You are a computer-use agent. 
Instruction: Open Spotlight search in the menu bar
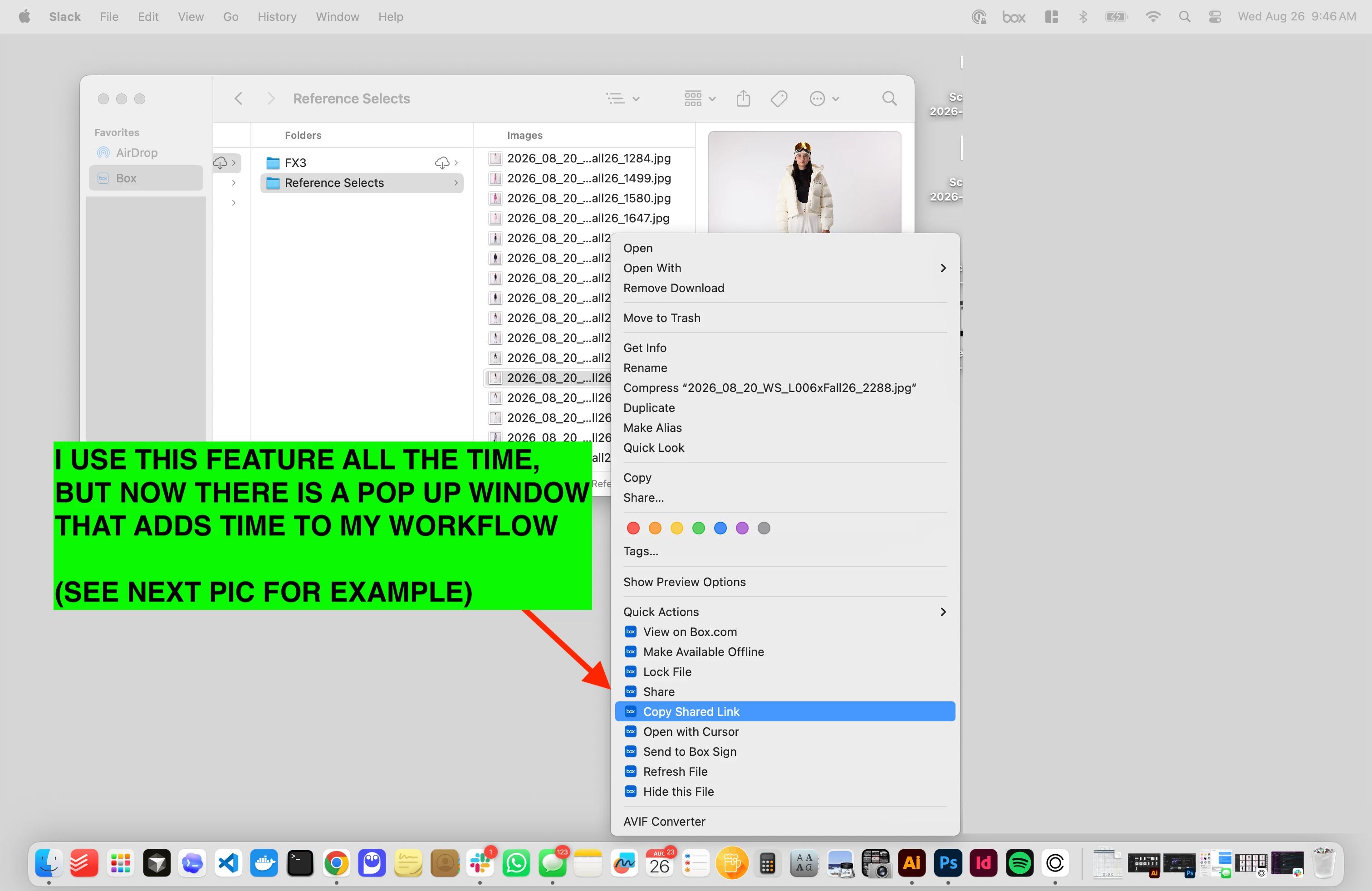1185,17
